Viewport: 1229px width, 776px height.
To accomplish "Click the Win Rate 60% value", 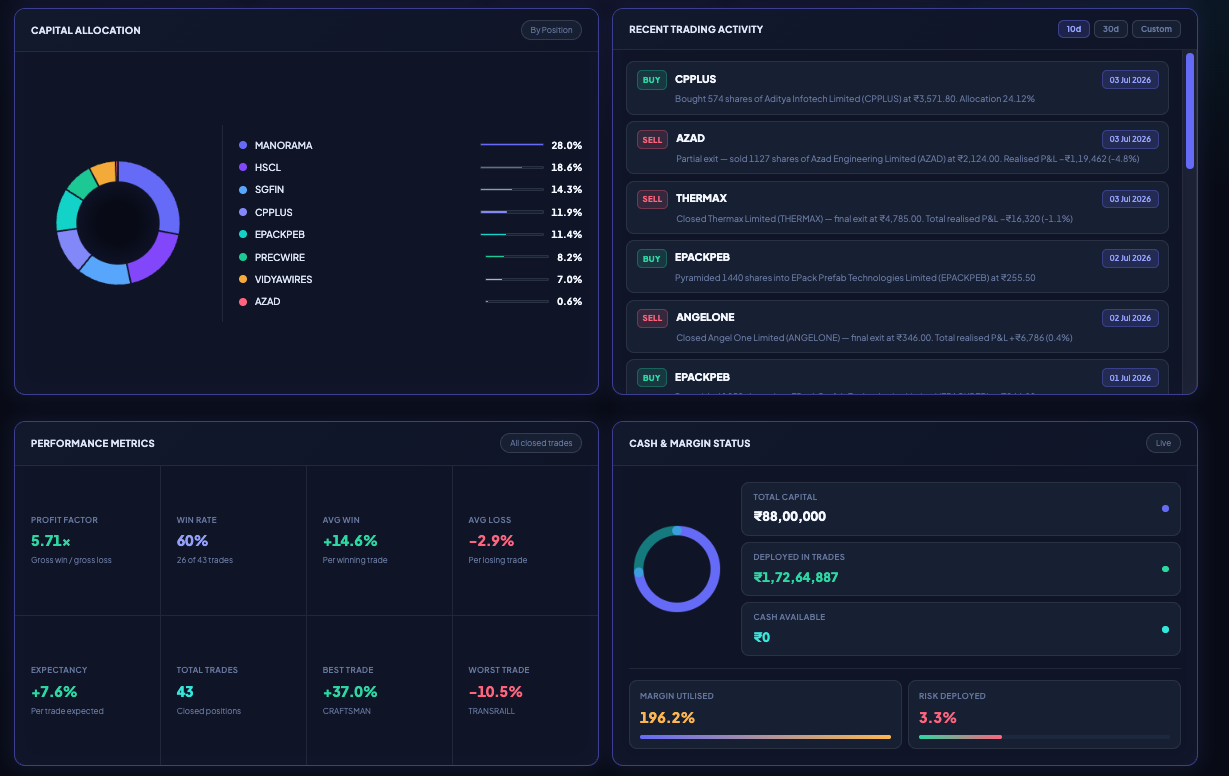I will tap(192, 540).
